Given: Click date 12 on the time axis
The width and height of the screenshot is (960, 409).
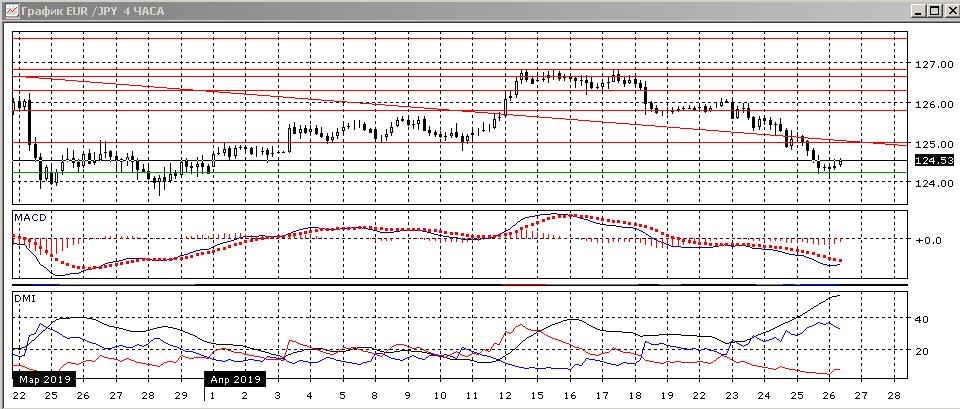Looking at the screenshot, I should pyautogui.click(x=504, y=396).
